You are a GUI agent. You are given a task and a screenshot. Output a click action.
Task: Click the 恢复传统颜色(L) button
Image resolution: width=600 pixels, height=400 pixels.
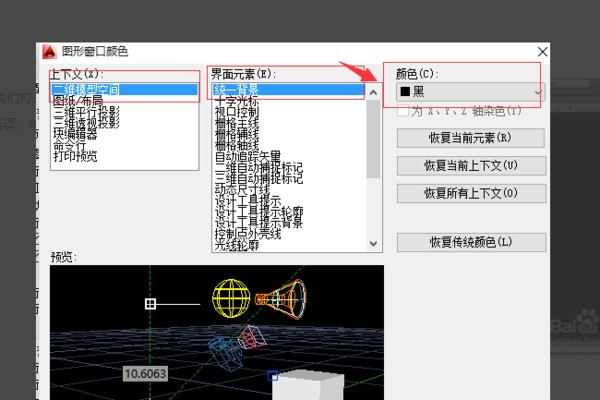471,242
